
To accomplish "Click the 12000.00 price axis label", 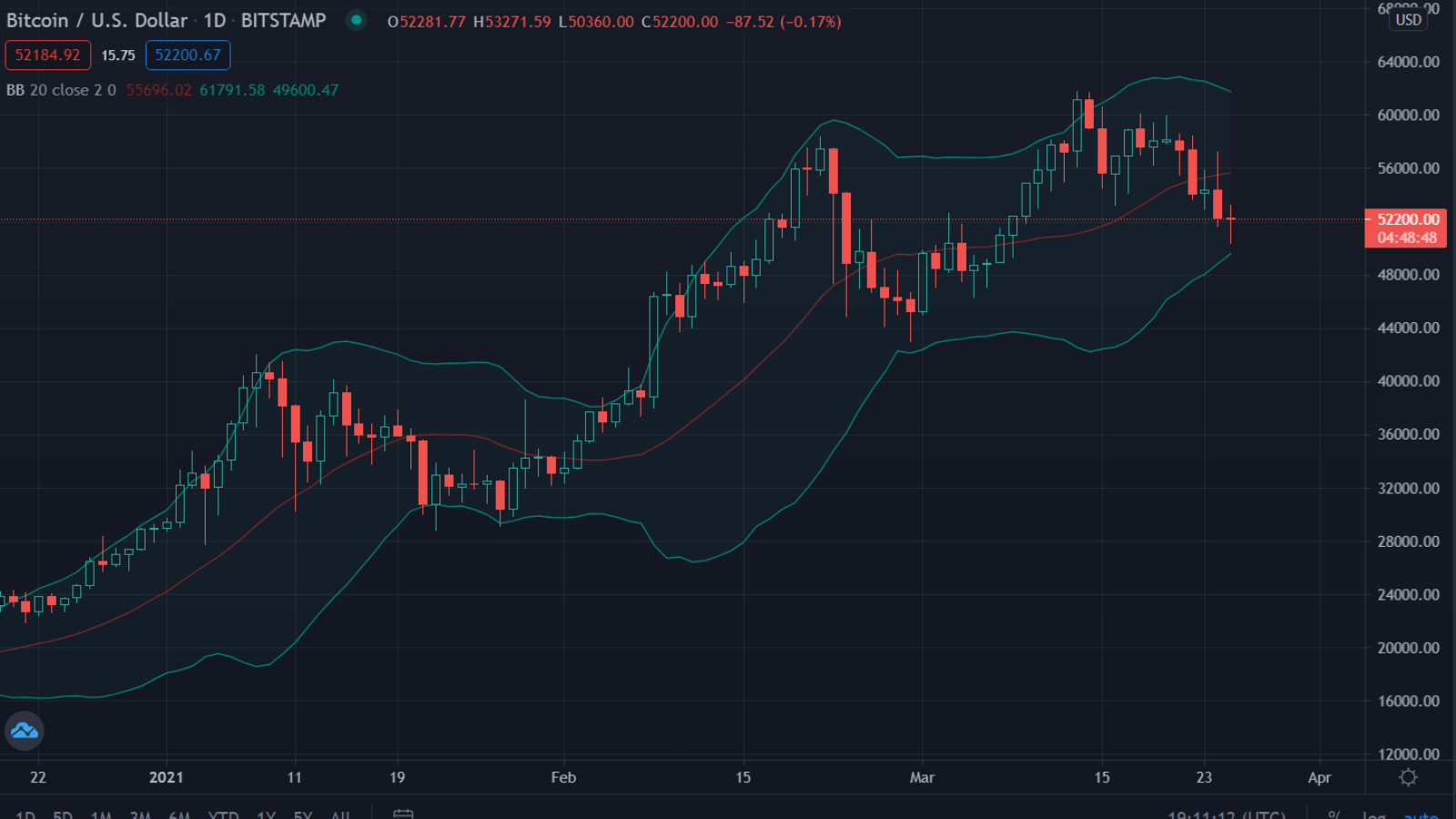I will tap(1408, 754).
